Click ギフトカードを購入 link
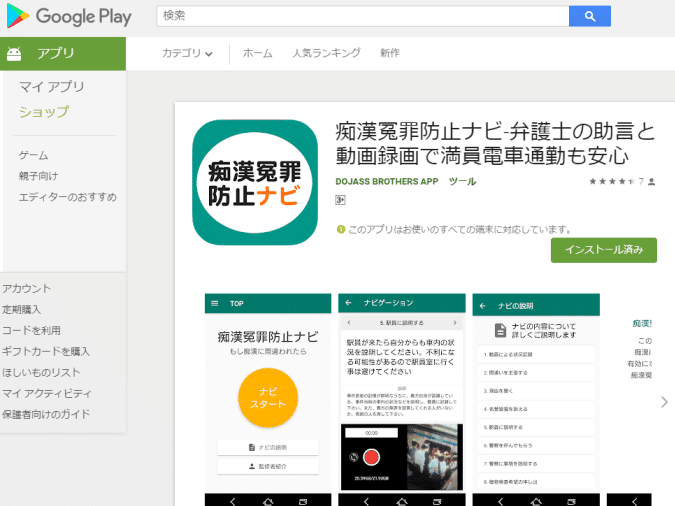 click(x=46, y=351)
